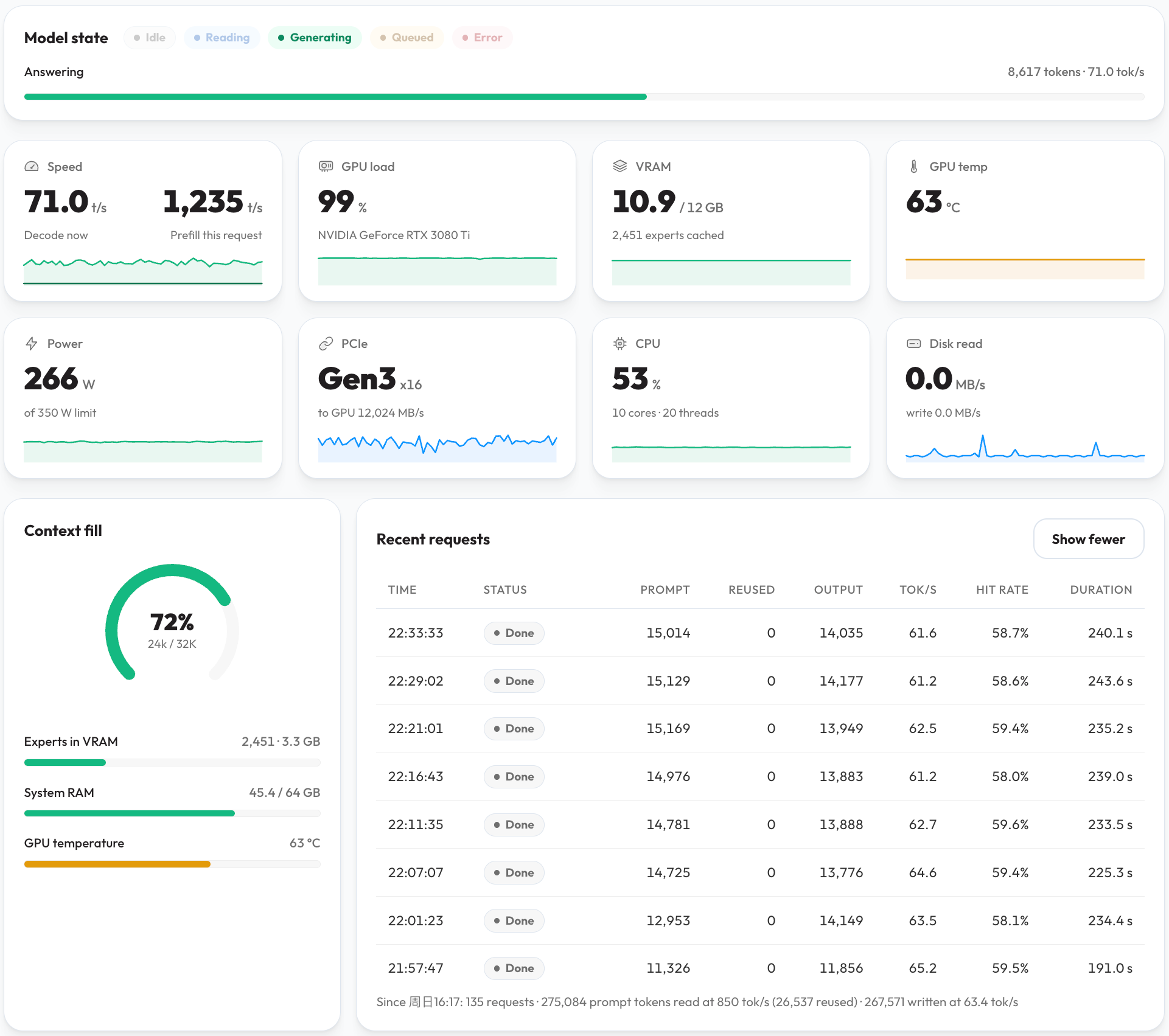Click the HIT RATE column header
Image resolution: width=1169 pixels, height=1036 pixels.
[1002, 589]
